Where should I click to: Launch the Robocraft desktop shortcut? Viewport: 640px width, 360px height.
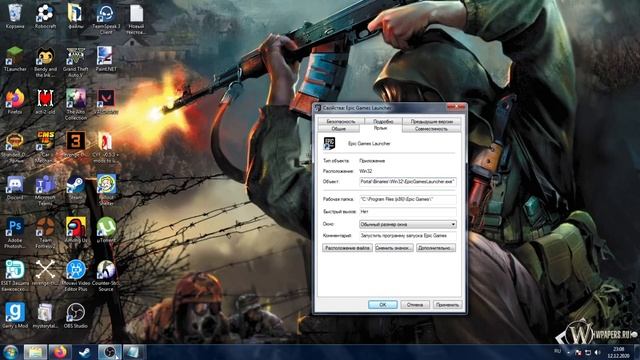pyautogui.click(x=45, y=16)
